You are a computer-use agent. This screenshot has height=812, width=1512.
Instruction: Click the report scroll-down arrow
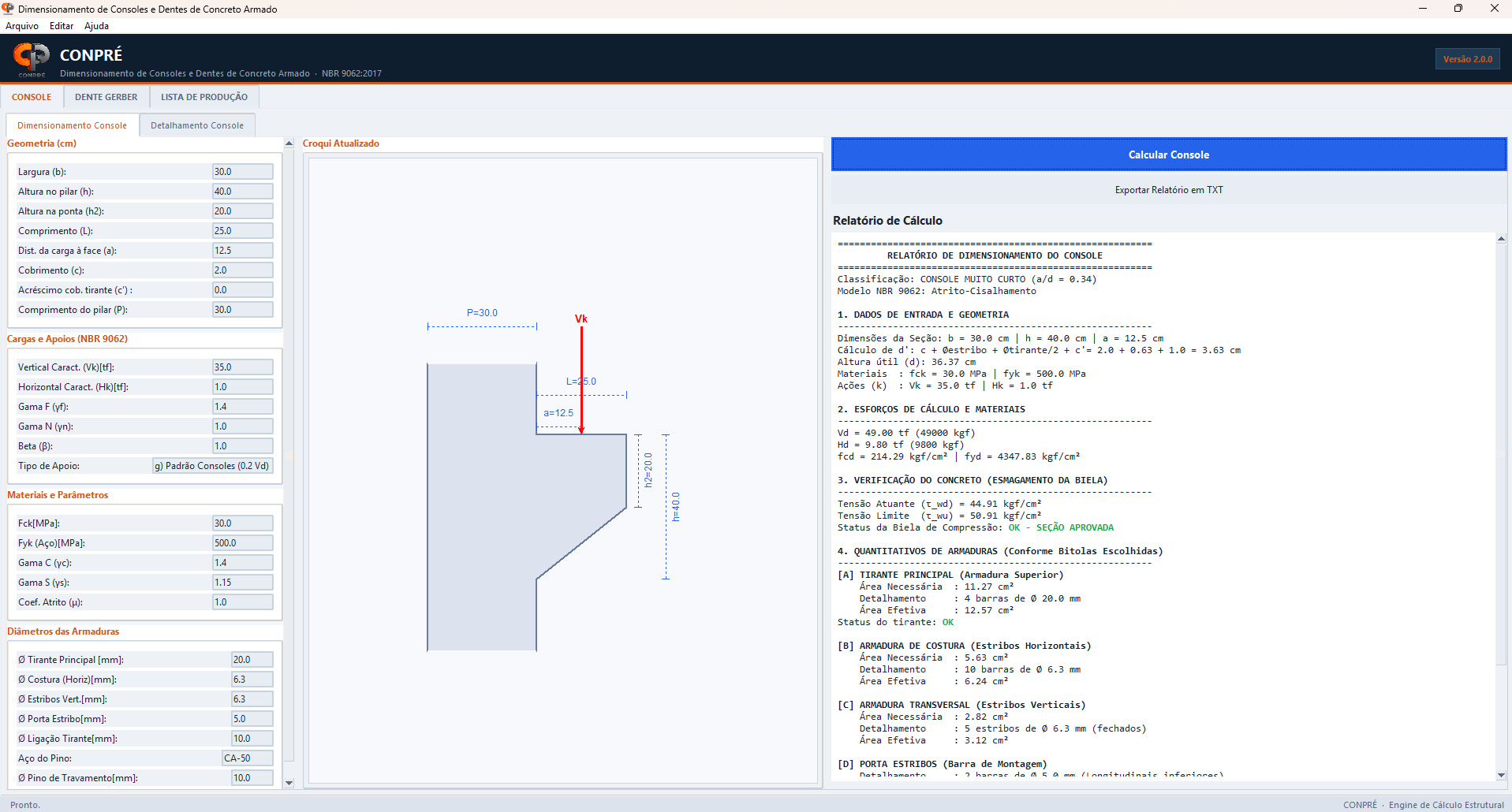[x=1501, y=775]
